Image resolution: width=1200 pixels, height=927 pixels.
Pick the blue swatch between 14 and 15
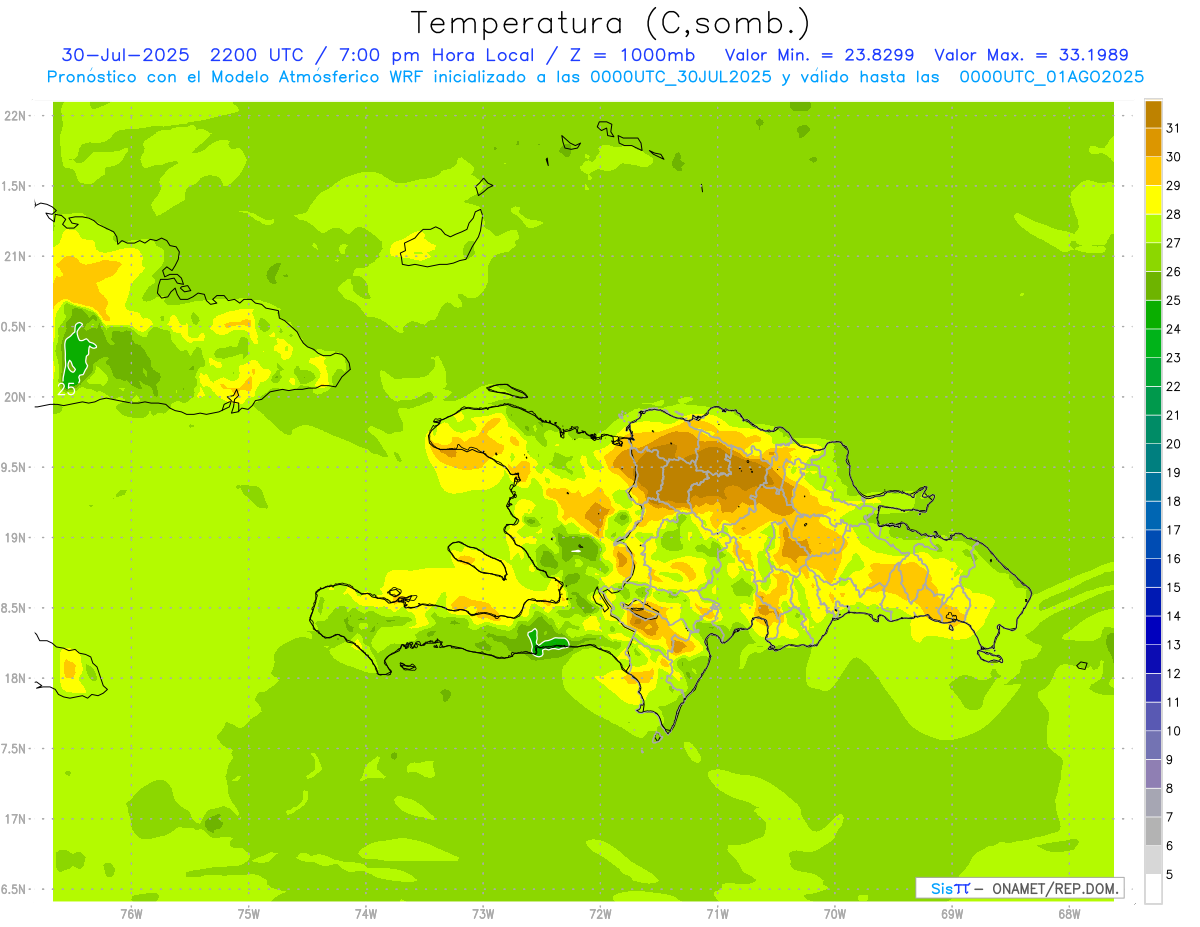click(1153, 602)
